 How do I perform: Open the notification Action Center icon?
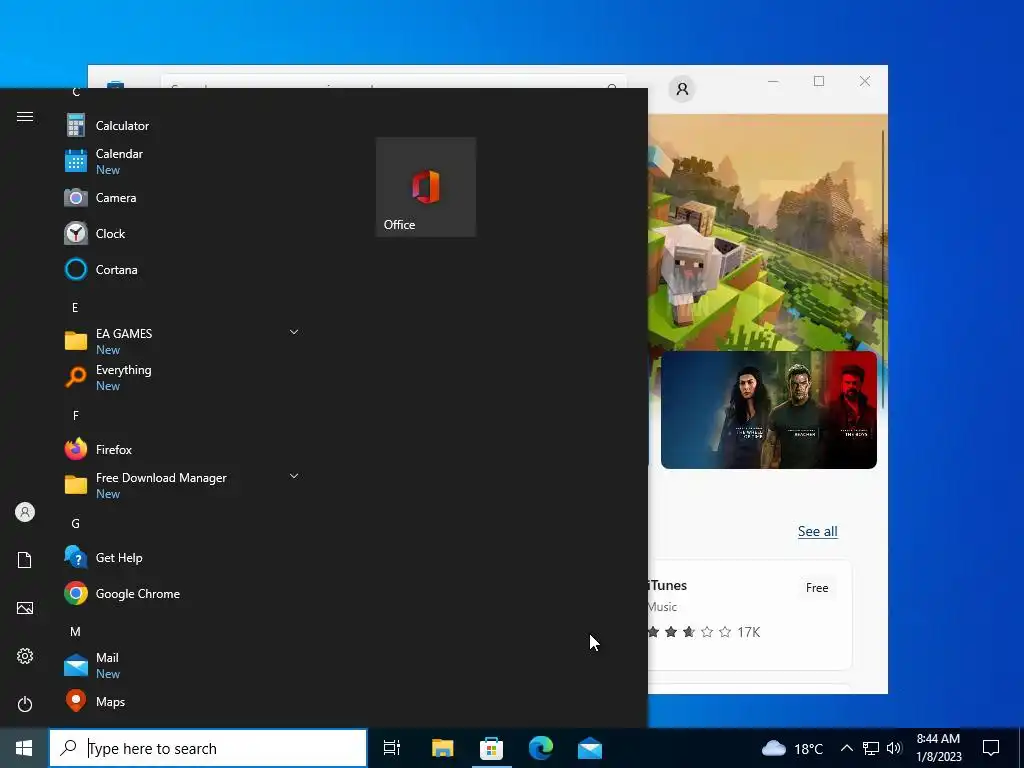(x=991, y=748)
